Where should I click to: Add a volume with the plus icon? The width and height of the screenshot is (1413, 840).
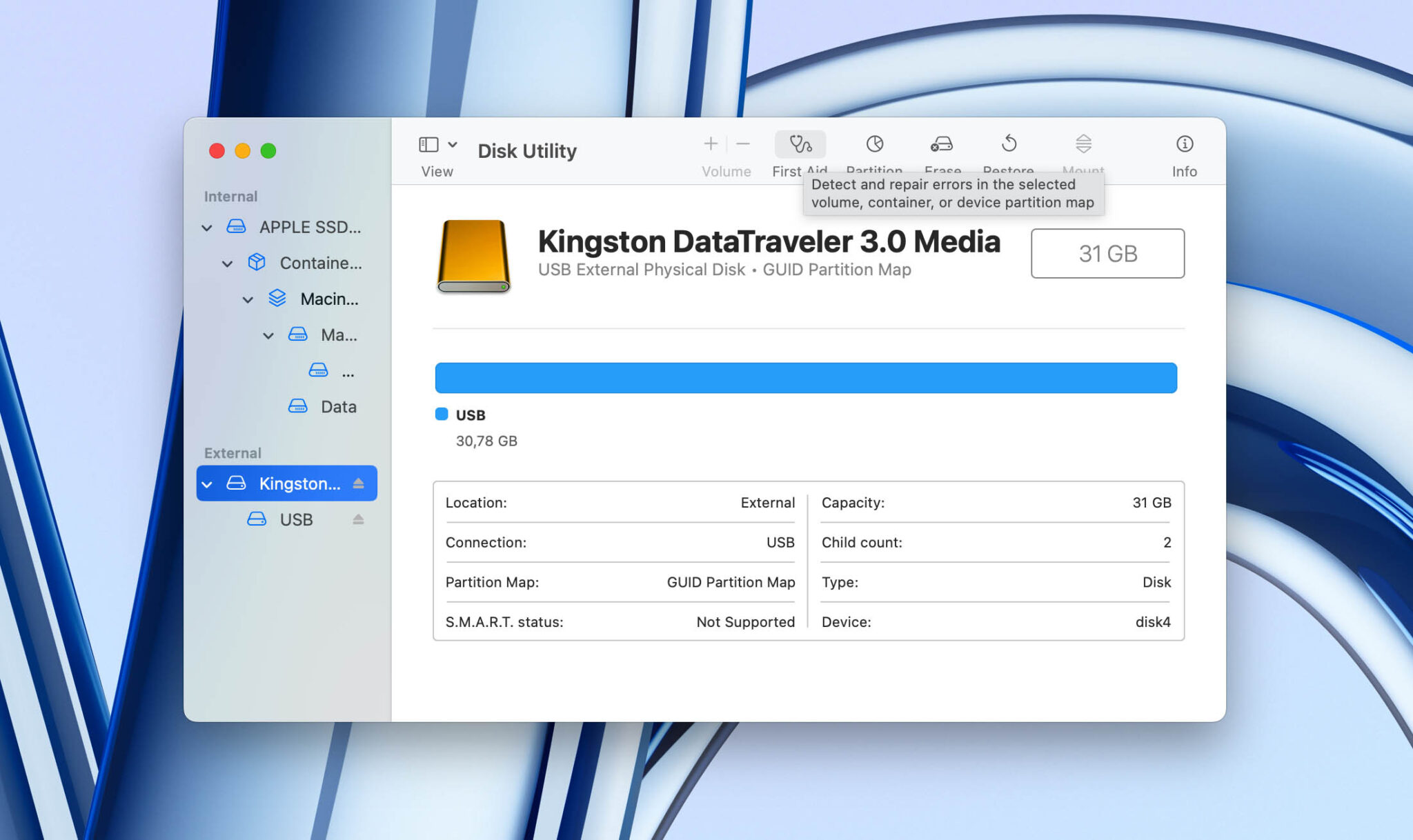point(710,144)
